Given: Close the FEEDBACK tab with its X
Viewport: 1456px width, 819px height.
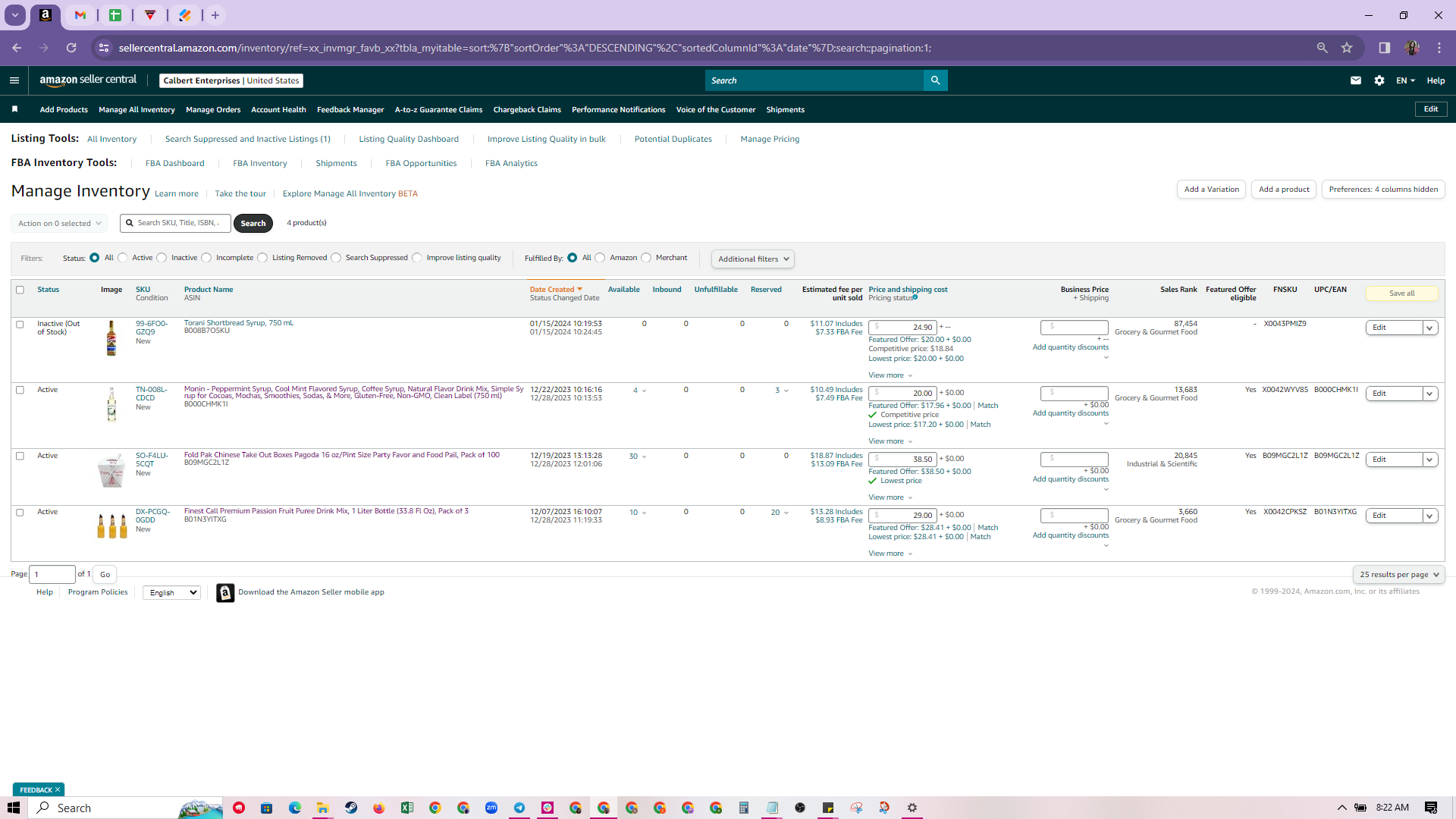Looking at the screenshot, I should 58,789.
